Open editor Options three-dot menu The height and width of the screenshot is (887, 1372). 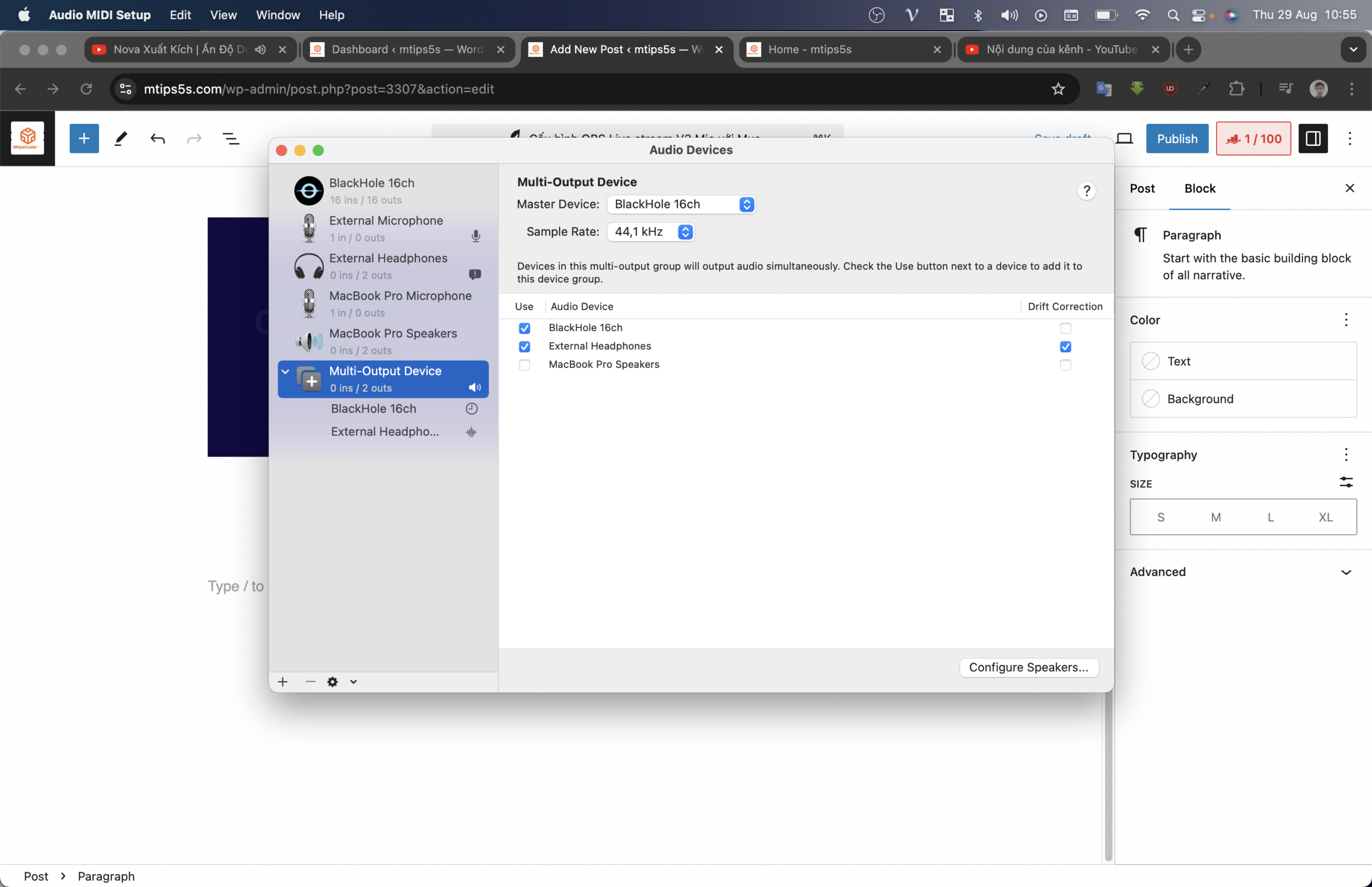tap(1349, 138)
